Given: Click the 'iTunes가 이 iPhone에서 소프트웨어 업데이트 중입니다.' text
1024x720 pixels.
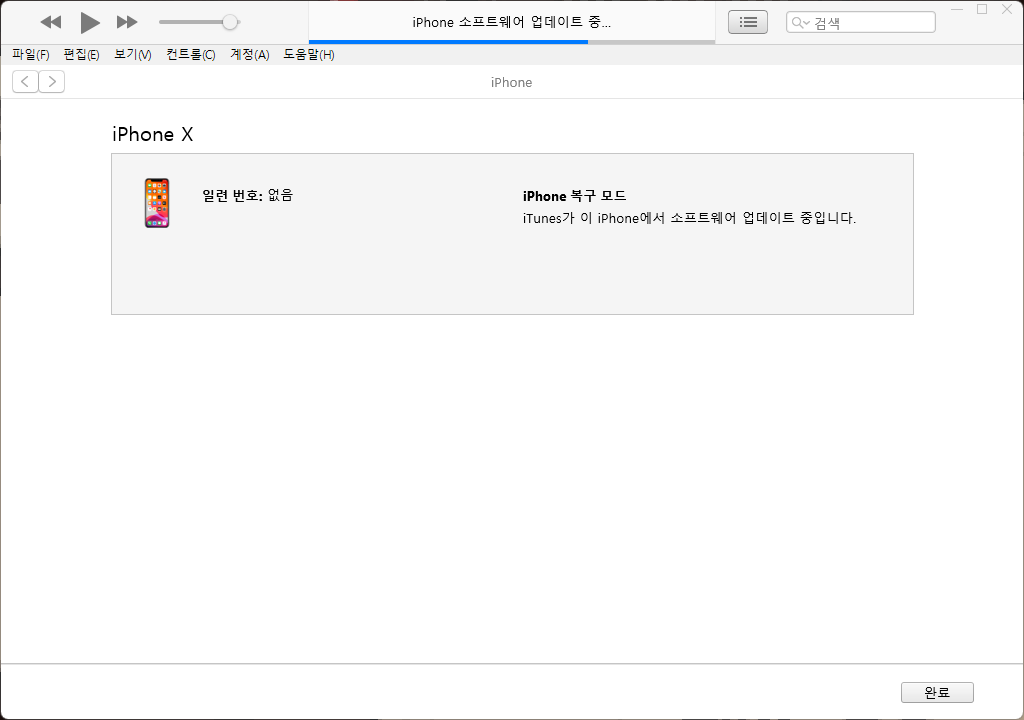Looking at the screenshot, I should [689, 218].
